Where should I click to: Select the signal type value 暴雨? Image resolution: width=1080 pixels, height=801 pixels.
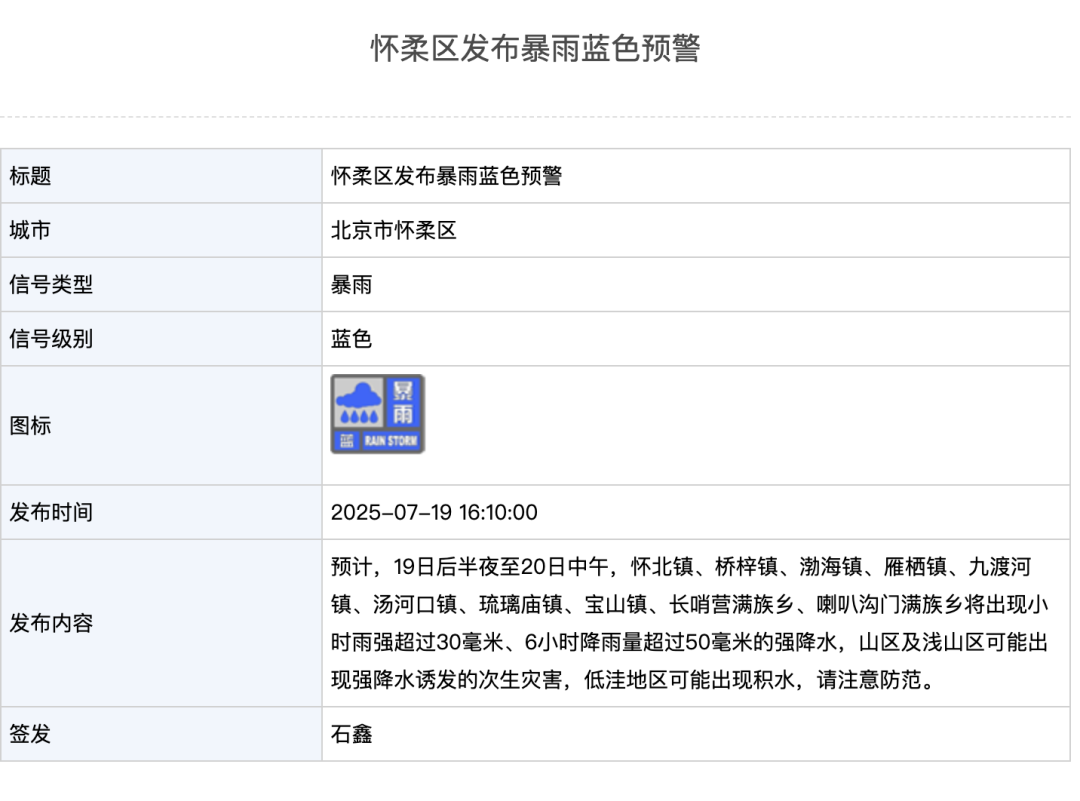tap(351, 284)
